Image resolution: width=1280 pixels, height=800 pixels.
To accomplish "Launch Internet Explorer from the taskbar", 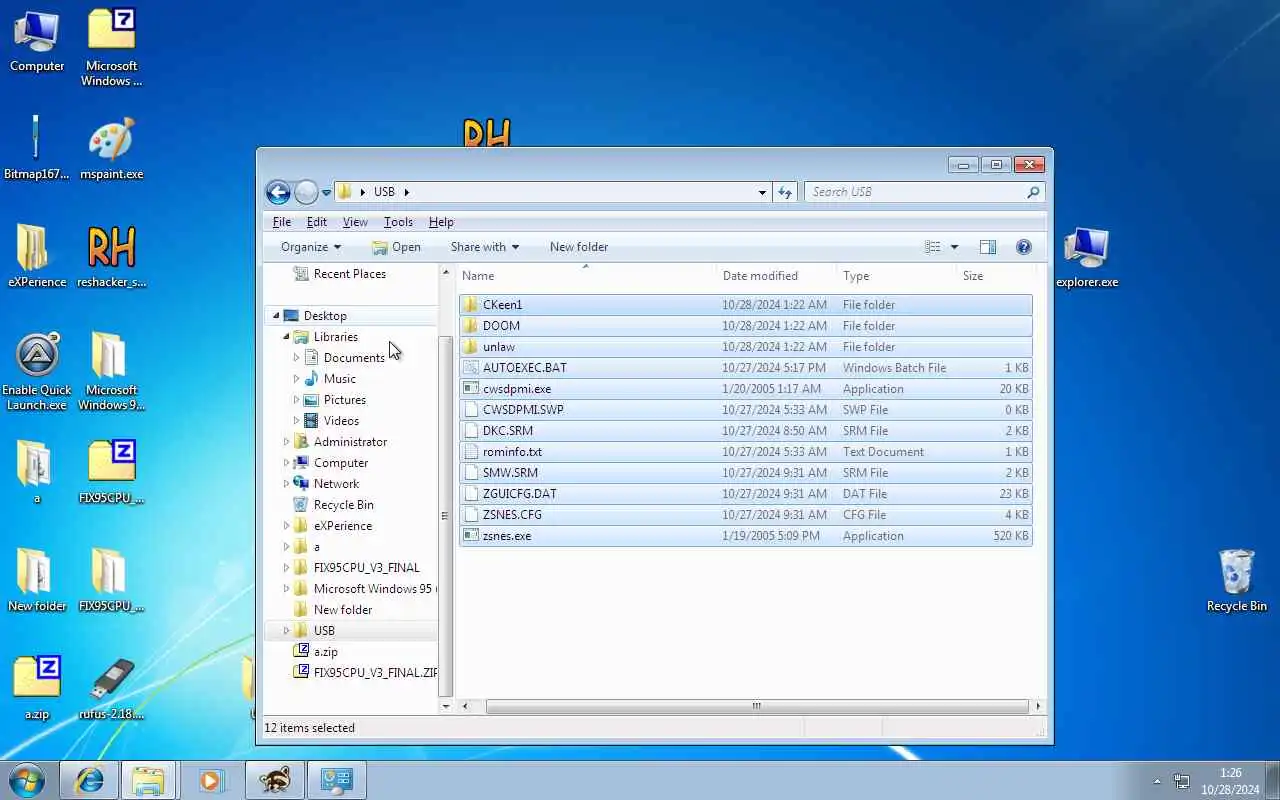I will tap(90, 780).
